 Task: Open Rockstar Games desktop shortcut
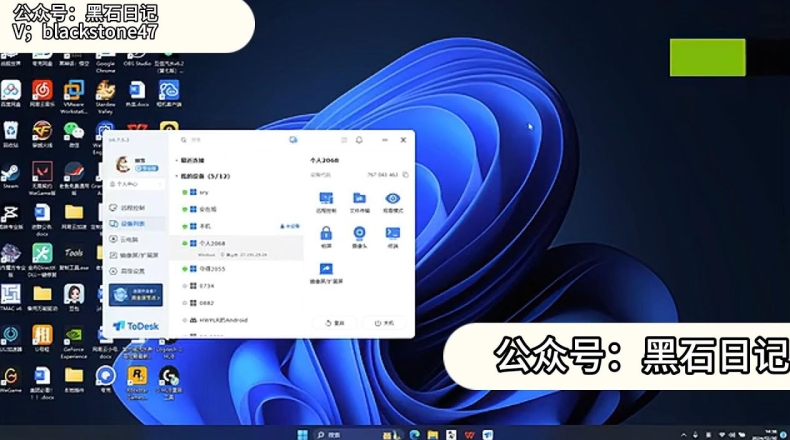137,383
